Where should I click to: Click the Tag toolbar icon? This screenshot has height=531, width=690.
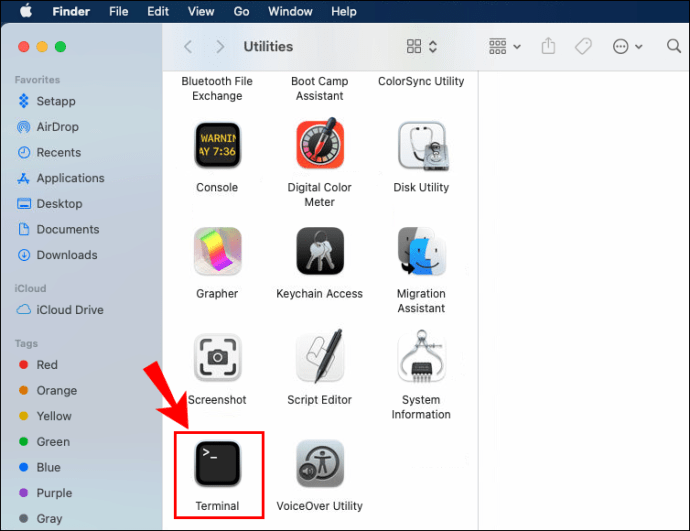(x=583, y=46)
